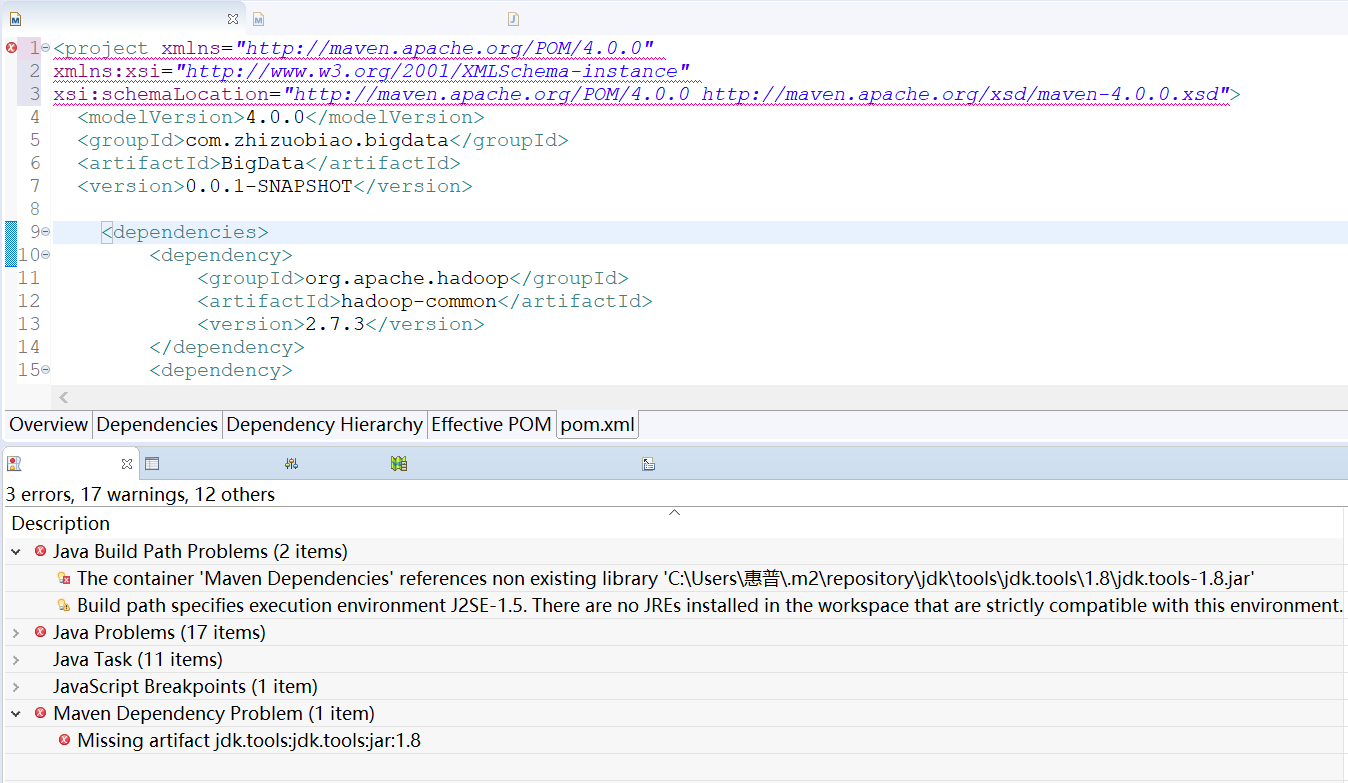The image size is (1348, 783).
Task: Collapse the Maven Dependency Problem section
Action: pyautogui.click(x=18, y=713)
